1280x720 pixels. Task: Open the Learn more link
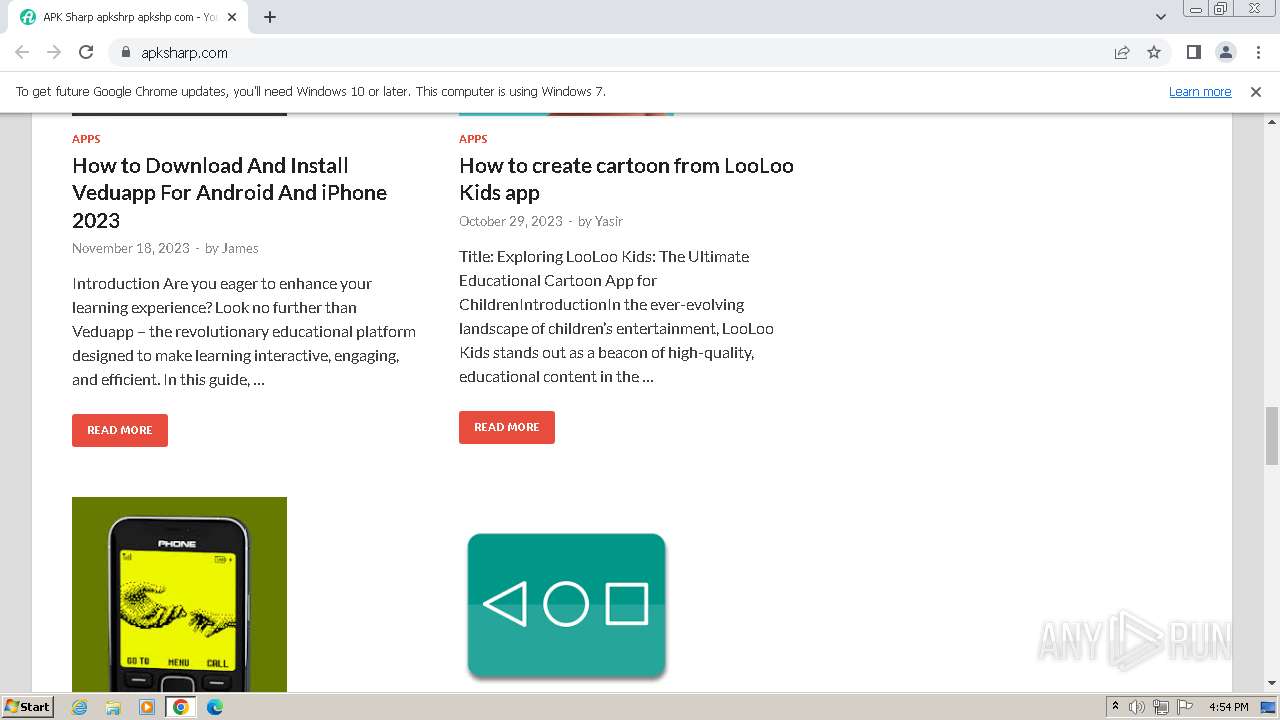click(x=1200, y=91)
